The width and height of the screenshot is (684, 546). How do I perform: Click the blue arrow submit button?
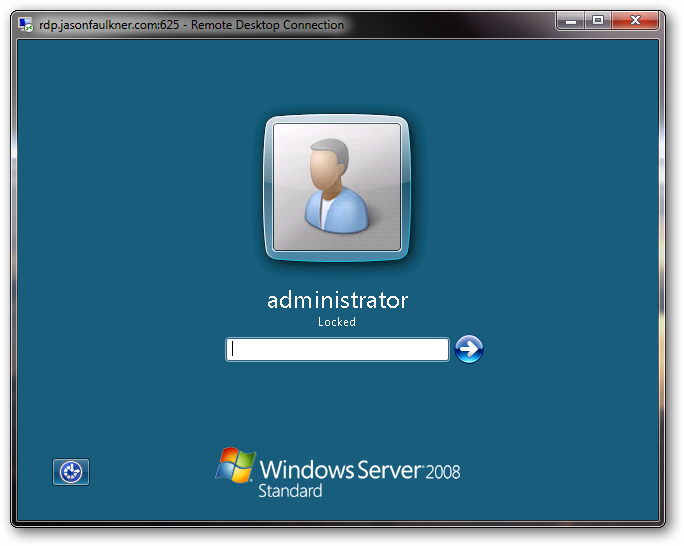469,349
